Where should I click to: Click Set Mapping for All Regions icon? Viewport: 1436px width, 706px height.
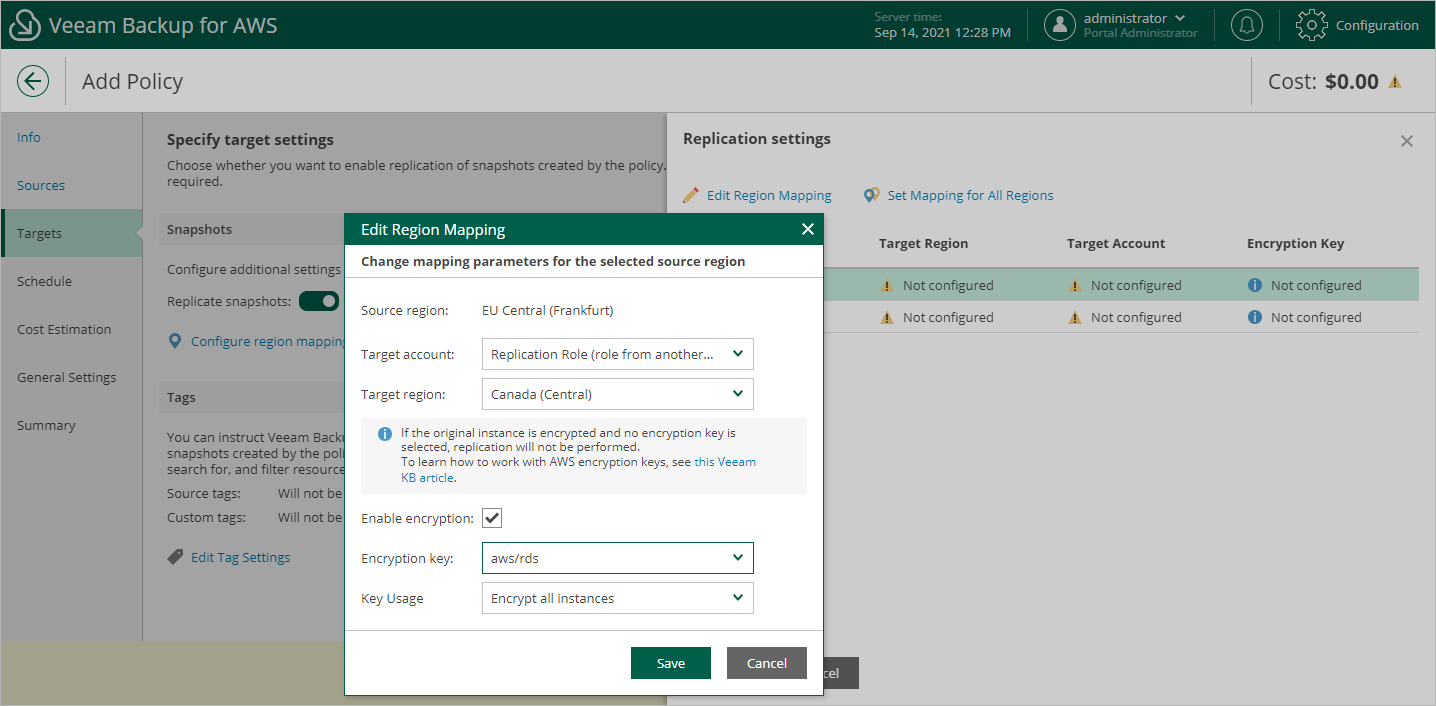(x=872, y=195)
